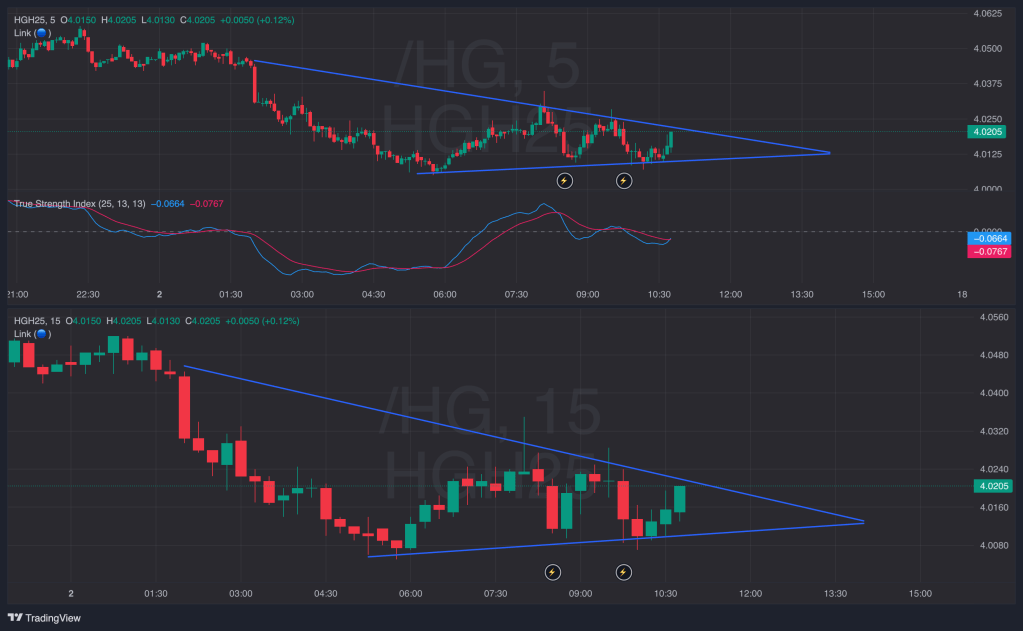Open the earlier lightning event marker on the 15-minute chart
This screenshot has height=631, width=1023.
[x=553, y=572]
